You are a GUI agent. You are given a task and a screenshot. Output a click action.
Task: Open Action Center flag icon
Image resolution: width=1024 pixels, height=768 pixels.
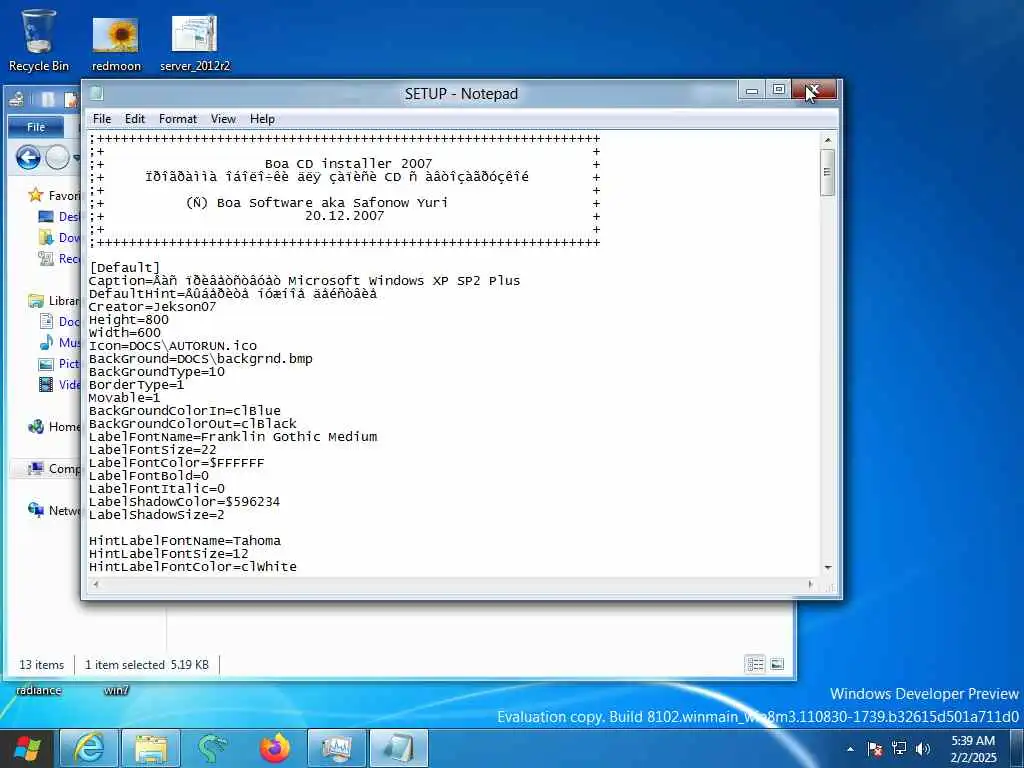874,749
